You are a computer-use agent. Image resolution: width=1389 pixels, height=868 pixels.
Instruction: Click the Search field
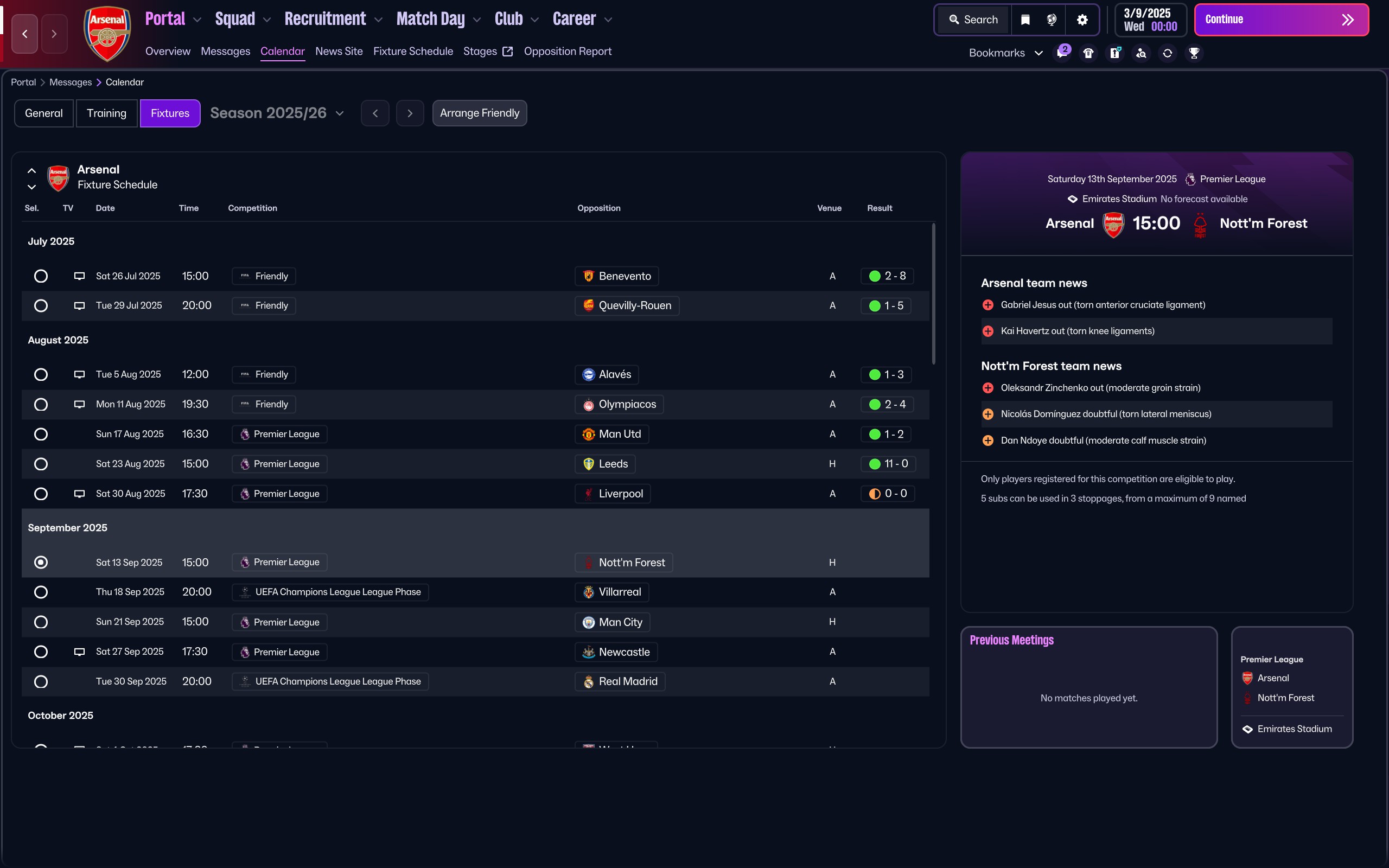[973, 20]
